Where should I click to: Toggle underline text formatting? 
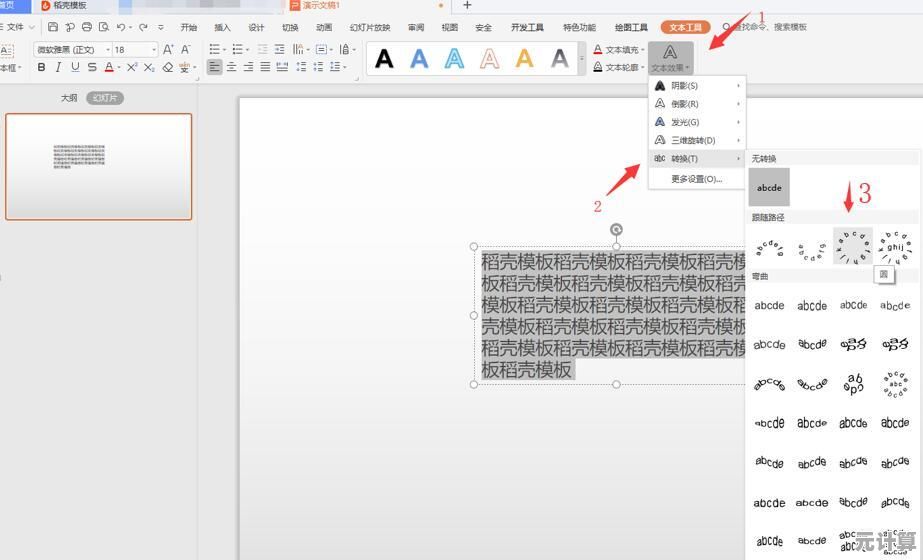pos(75,68)
